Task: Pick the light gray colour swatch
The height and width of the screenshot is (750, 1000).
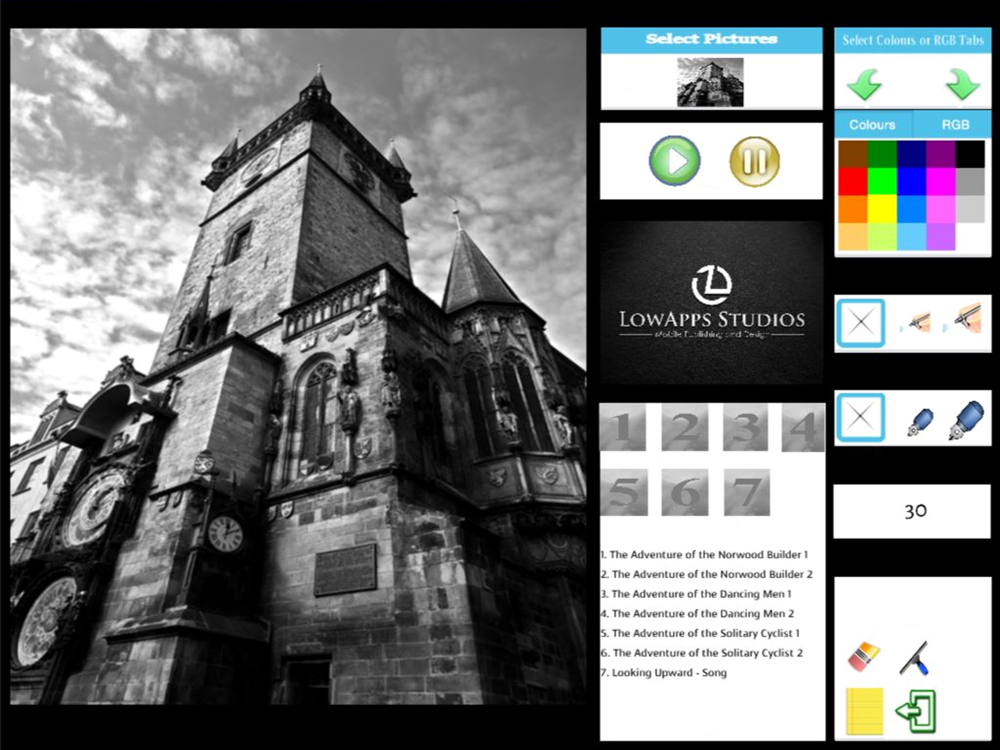Action: [970, 209]
